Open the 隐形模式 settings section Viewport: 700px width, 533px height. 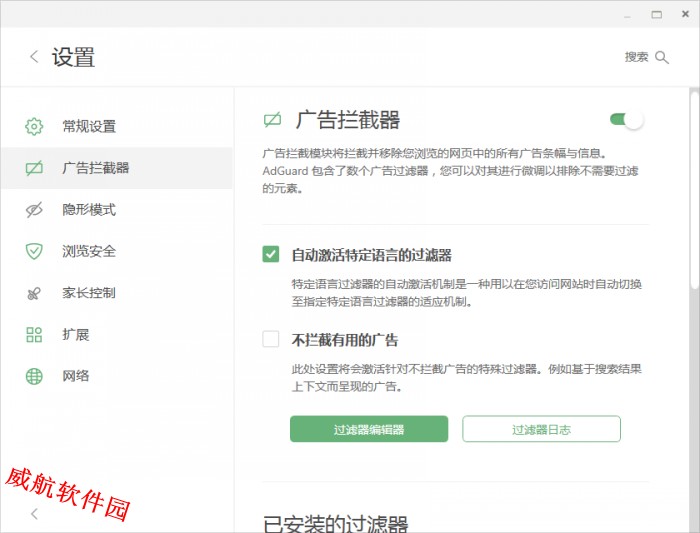[89, 210]
